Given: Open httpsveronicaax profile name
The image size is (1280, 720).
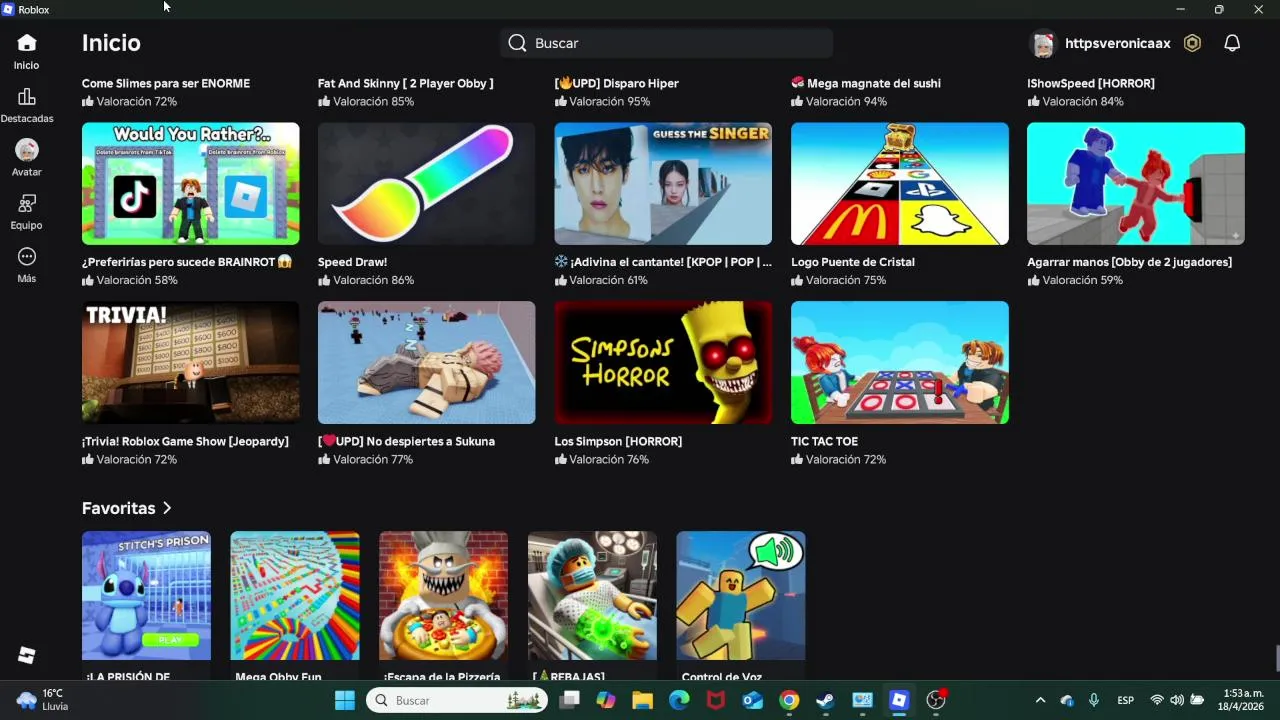Looking at the screenshot, I should pyautogui.click(x=1117, y=44).
